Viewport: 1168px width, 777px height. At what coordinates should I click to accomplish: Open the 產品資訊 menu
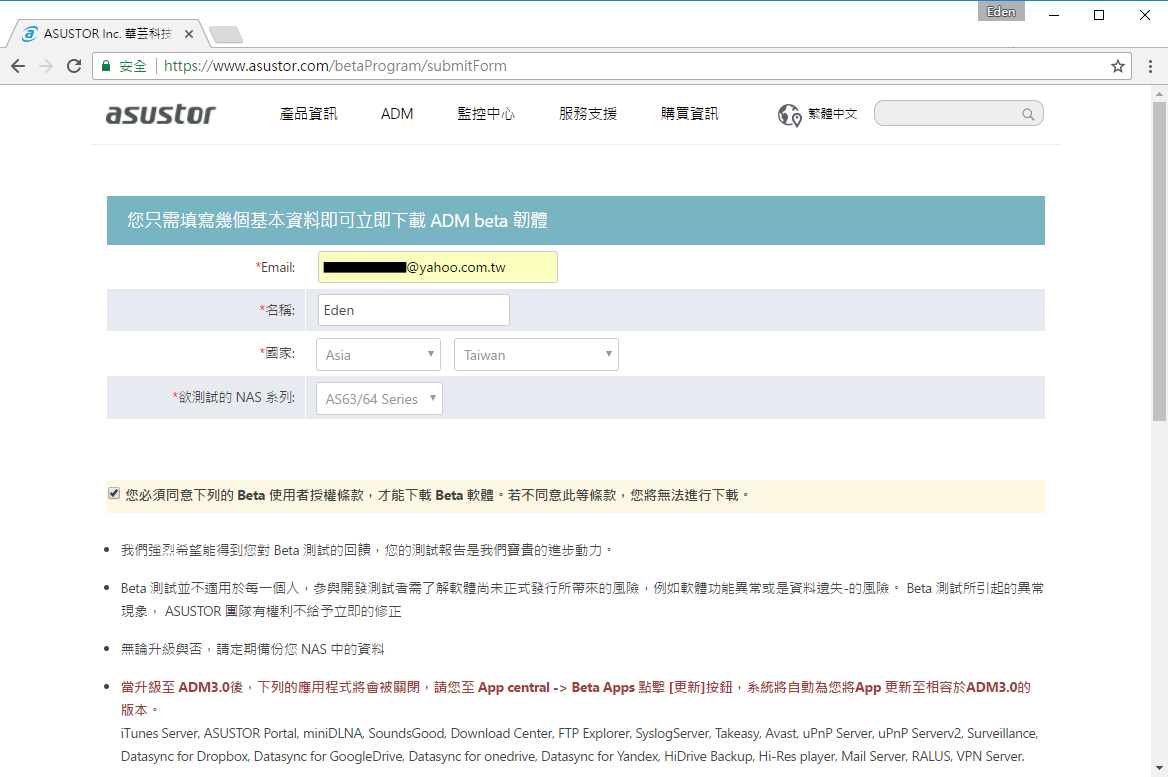pyautogui.click(x=308, y=114)
